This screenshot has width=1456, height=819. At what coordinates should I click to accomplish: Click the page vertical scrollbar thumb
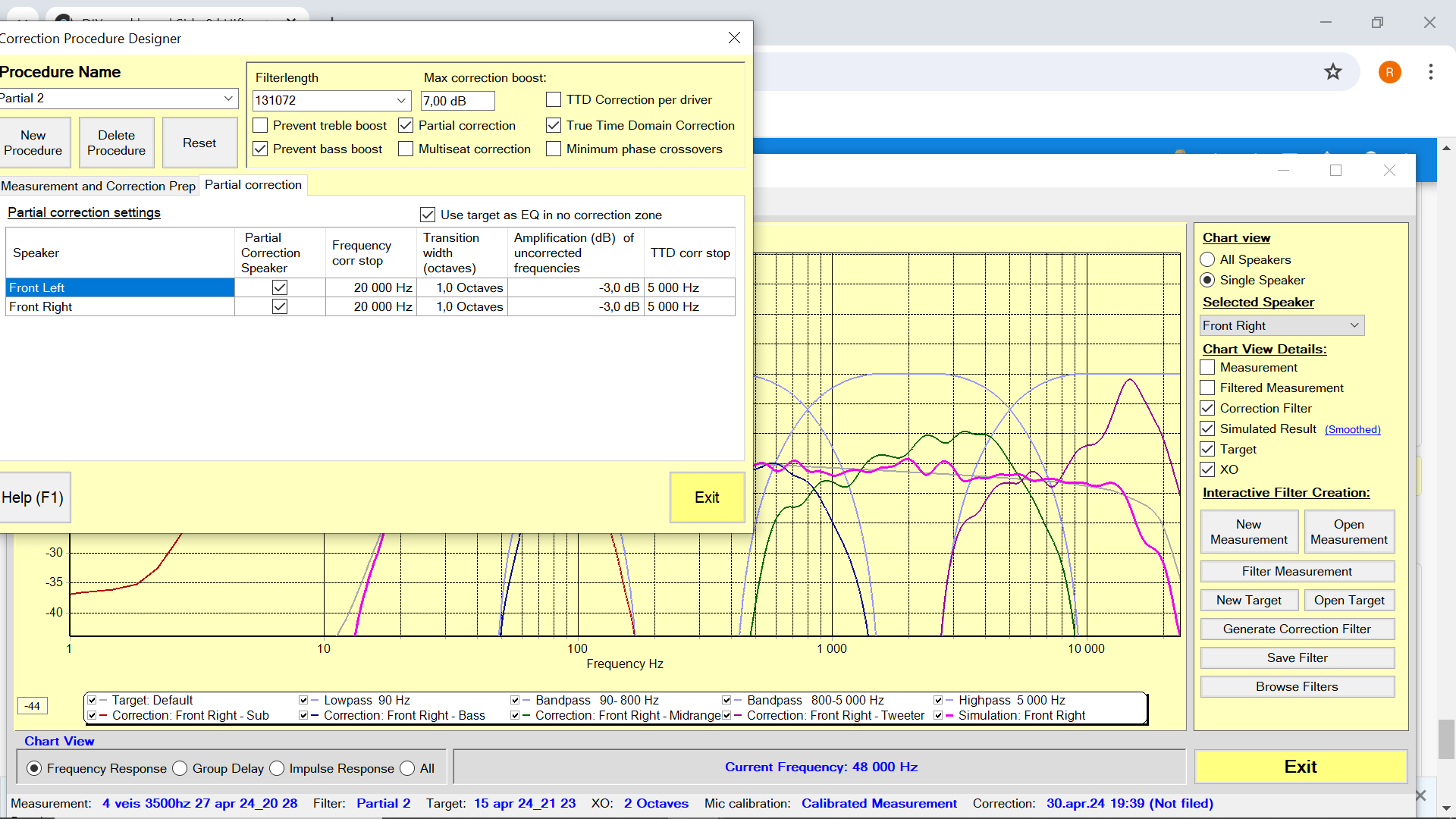1446,739
